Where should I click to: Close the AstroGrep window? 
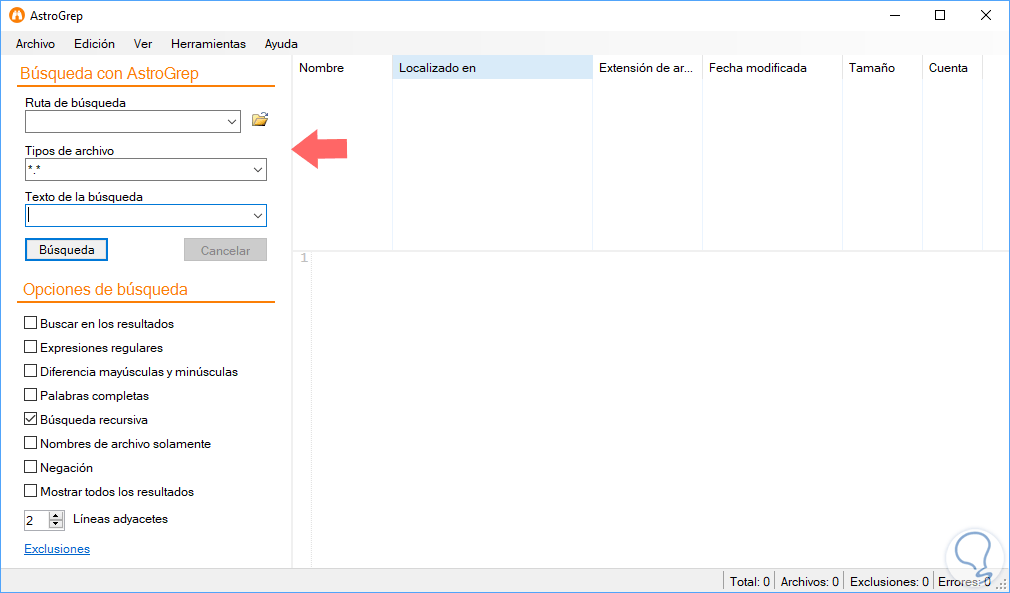click(x=986, y=15)
